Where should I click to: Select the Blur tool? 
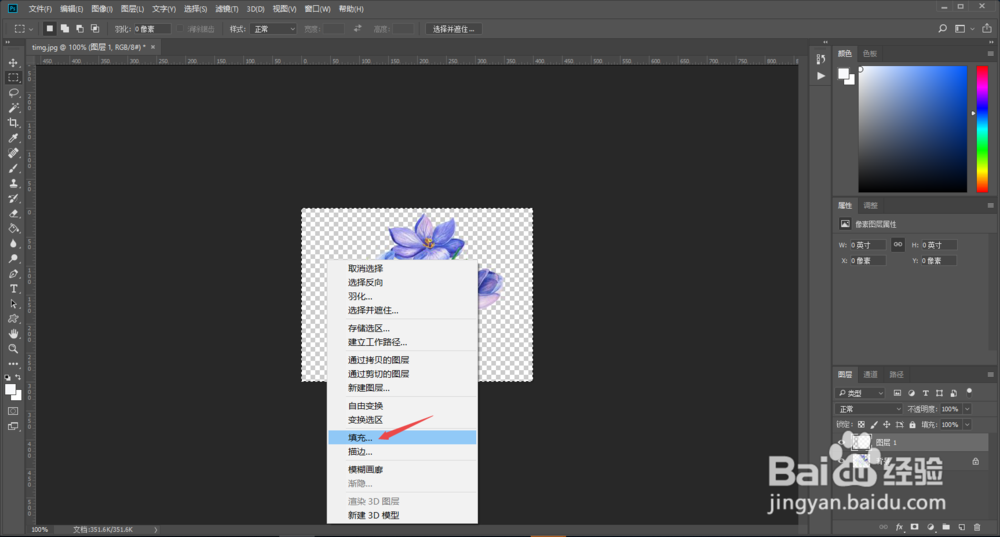13,244
